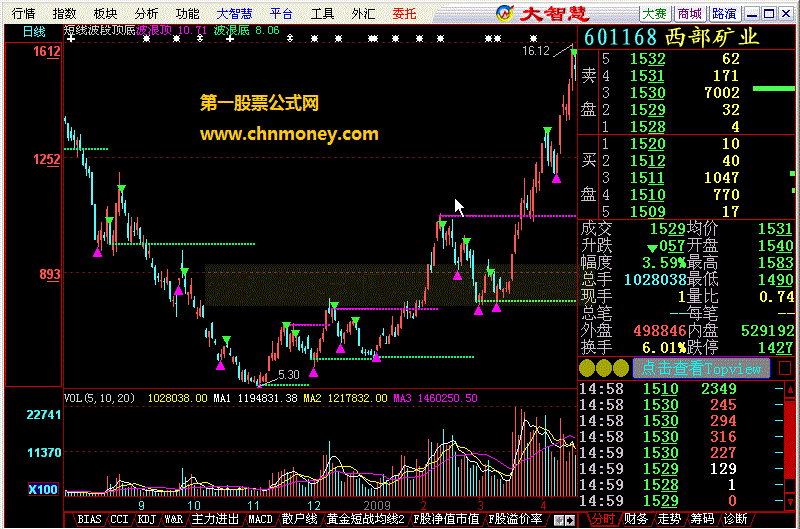This screenshot has height=529, width=800.
Task: Open the 平台 menu
Action: tap(281, 13)
